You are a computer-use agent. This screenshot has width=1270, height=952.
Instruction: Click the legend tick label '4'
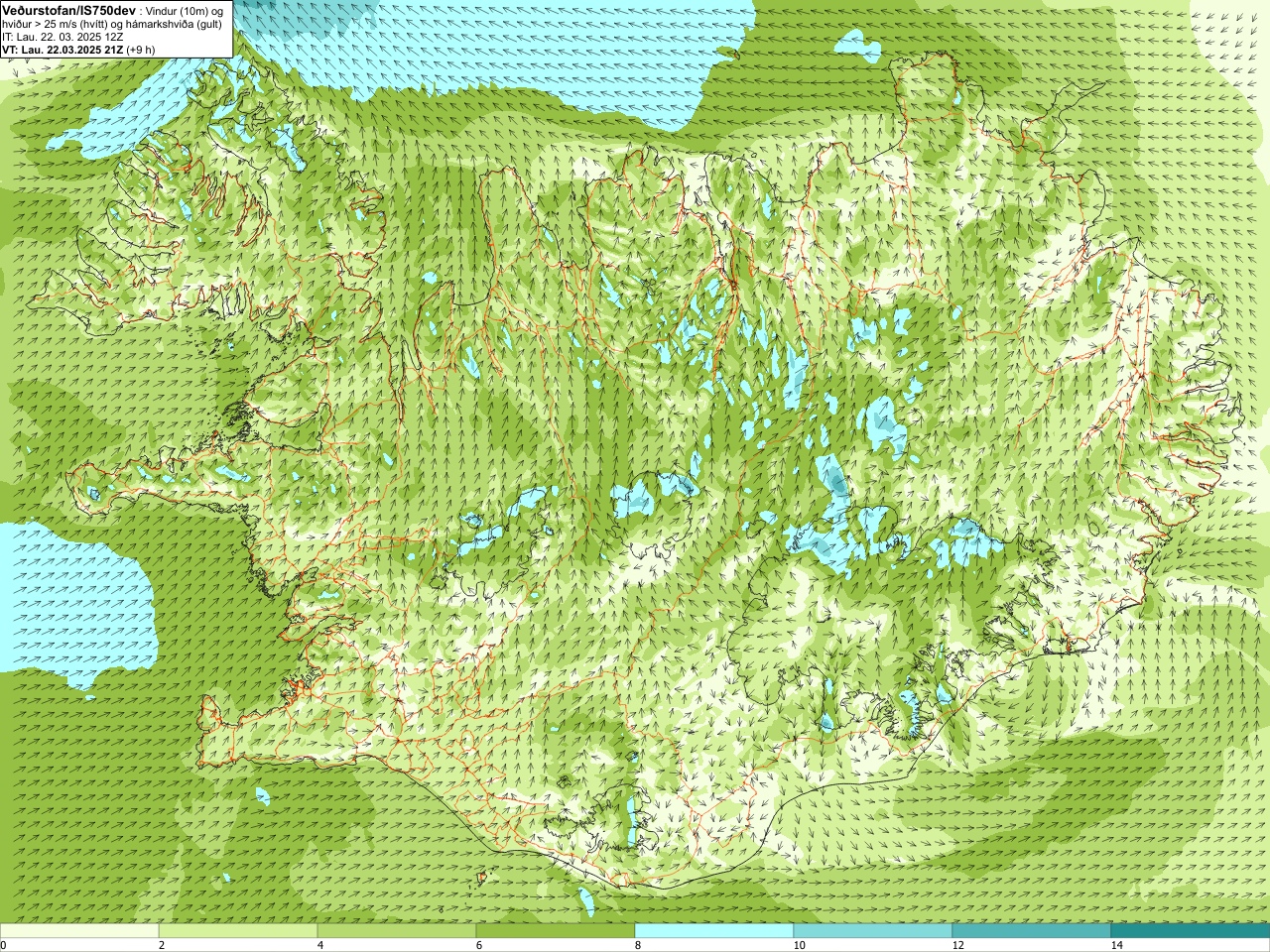[x=321, y=945]
